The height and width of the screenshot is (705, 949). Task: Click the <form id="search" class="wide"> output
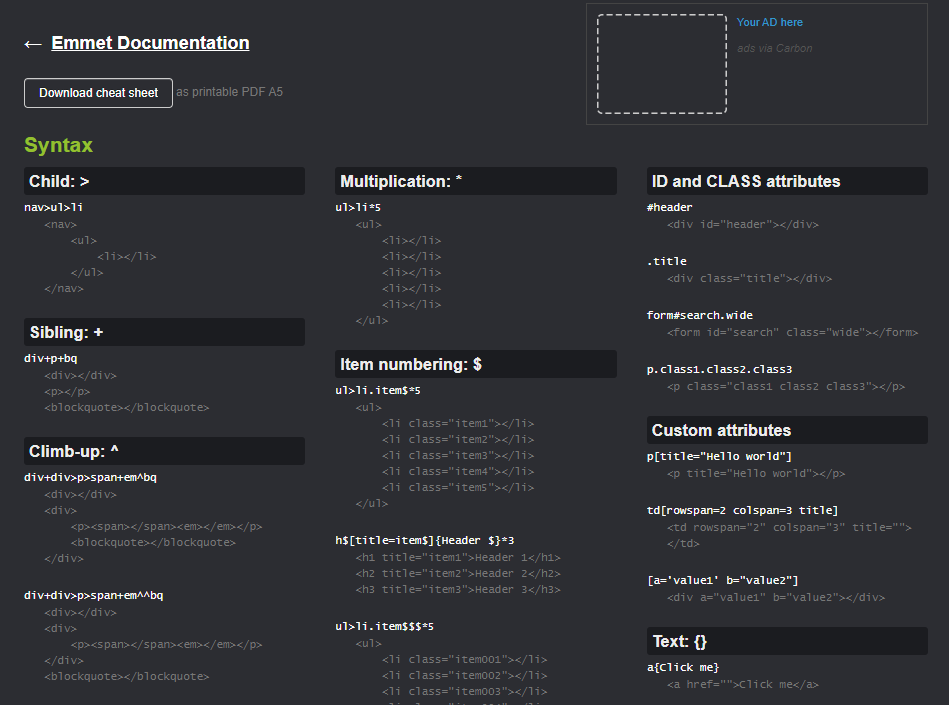tap(792, 333)
